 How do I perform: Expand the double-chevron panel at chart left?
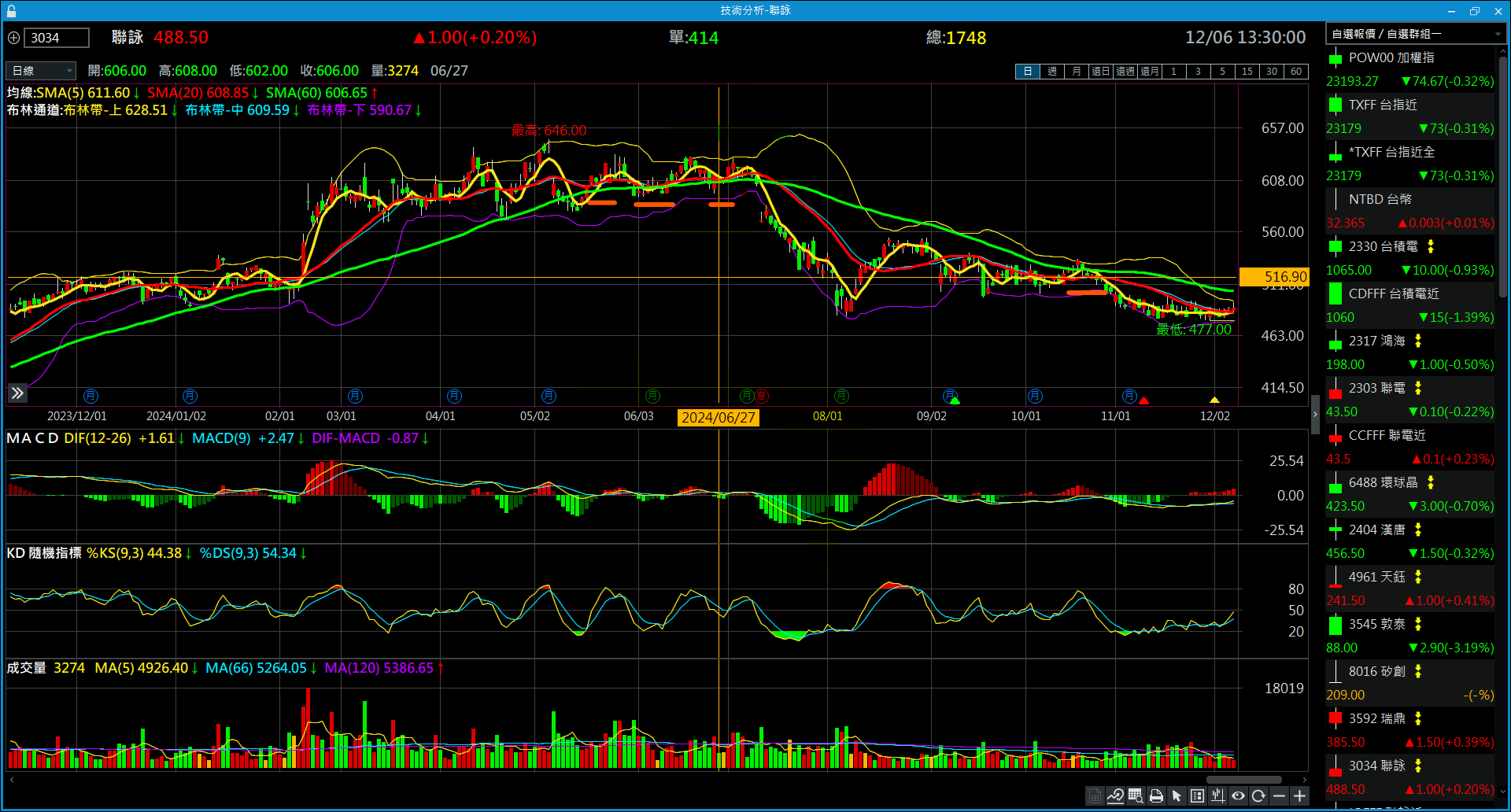tap(17, 393)
